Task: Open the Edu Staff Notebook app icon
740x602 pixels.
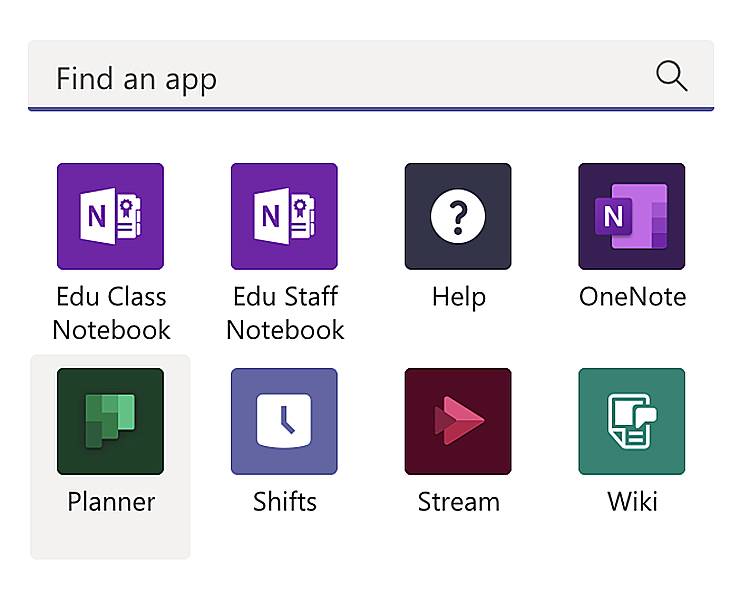Action: 284,217
